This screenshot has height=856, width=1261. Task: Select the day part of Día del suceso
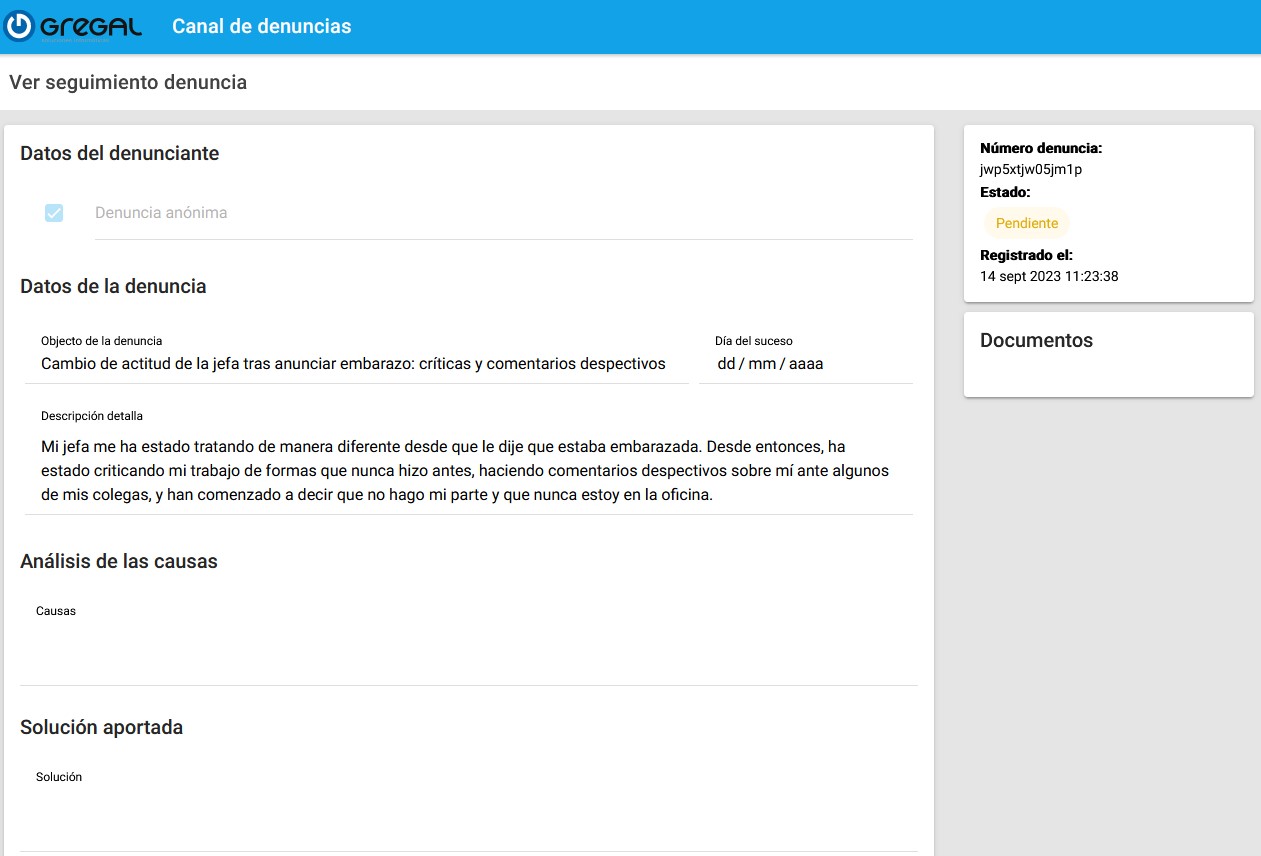click(726, 364)
